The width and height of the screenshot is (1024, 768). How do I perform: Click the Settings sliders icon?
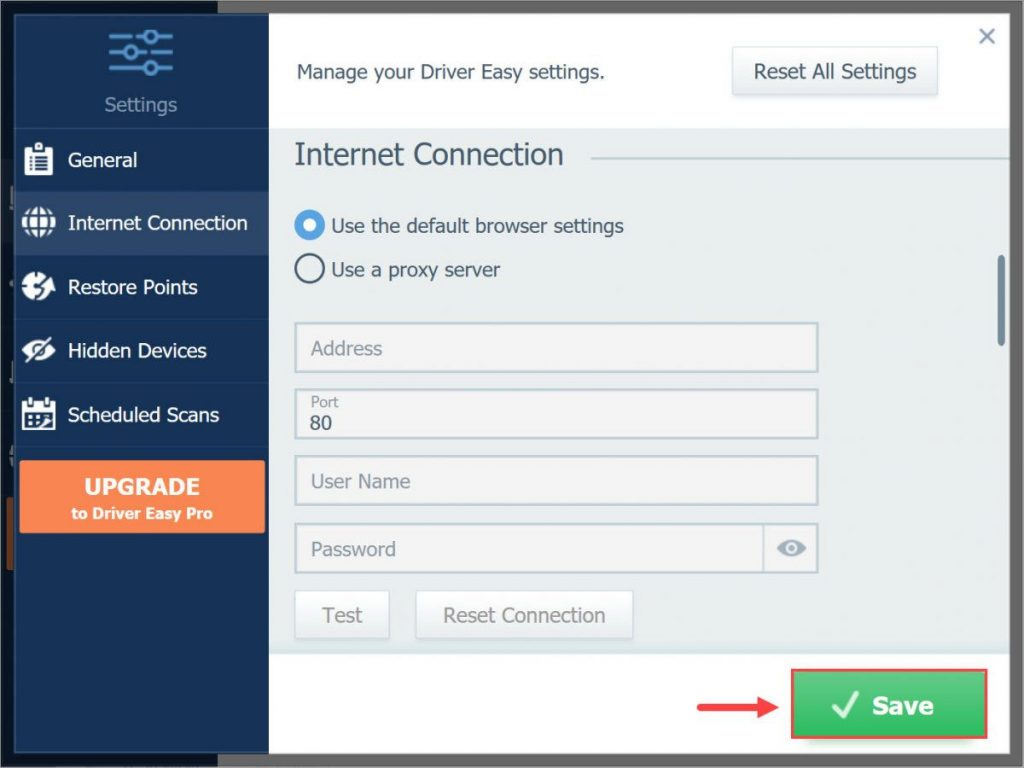point(141,53)
